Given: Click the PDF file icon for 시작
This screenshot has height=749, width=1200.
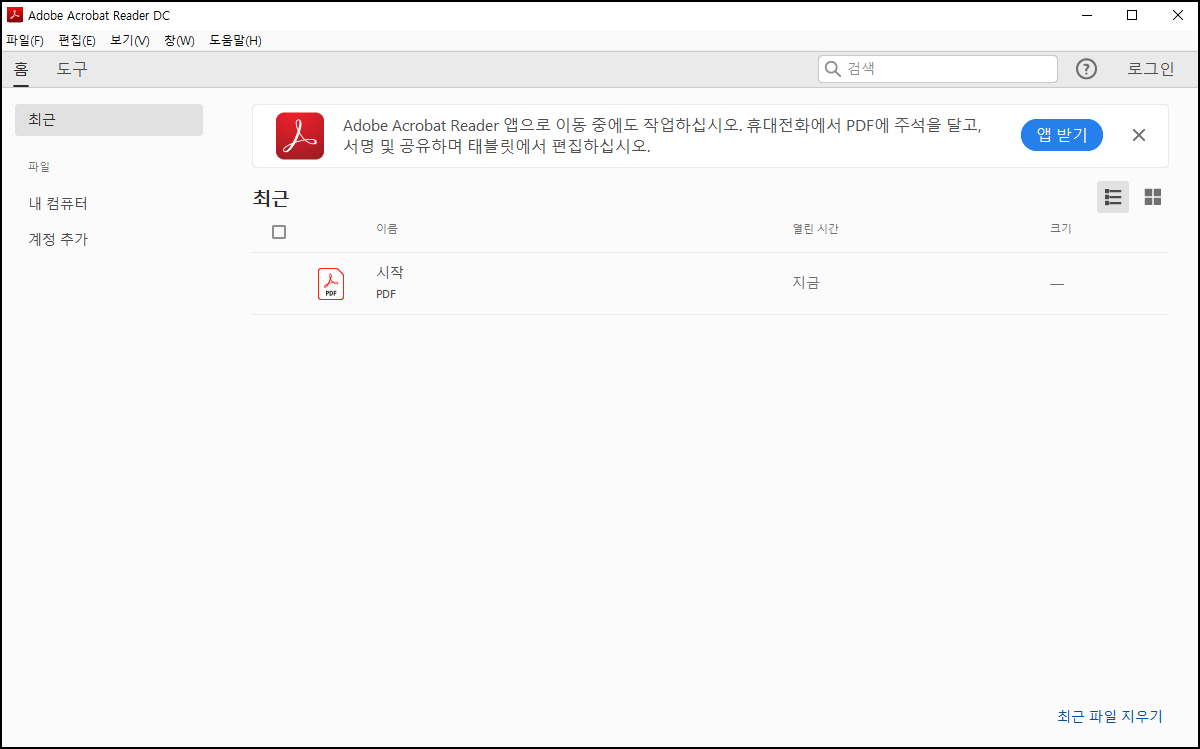Looking at the screenshot, I should pos(331,284).
